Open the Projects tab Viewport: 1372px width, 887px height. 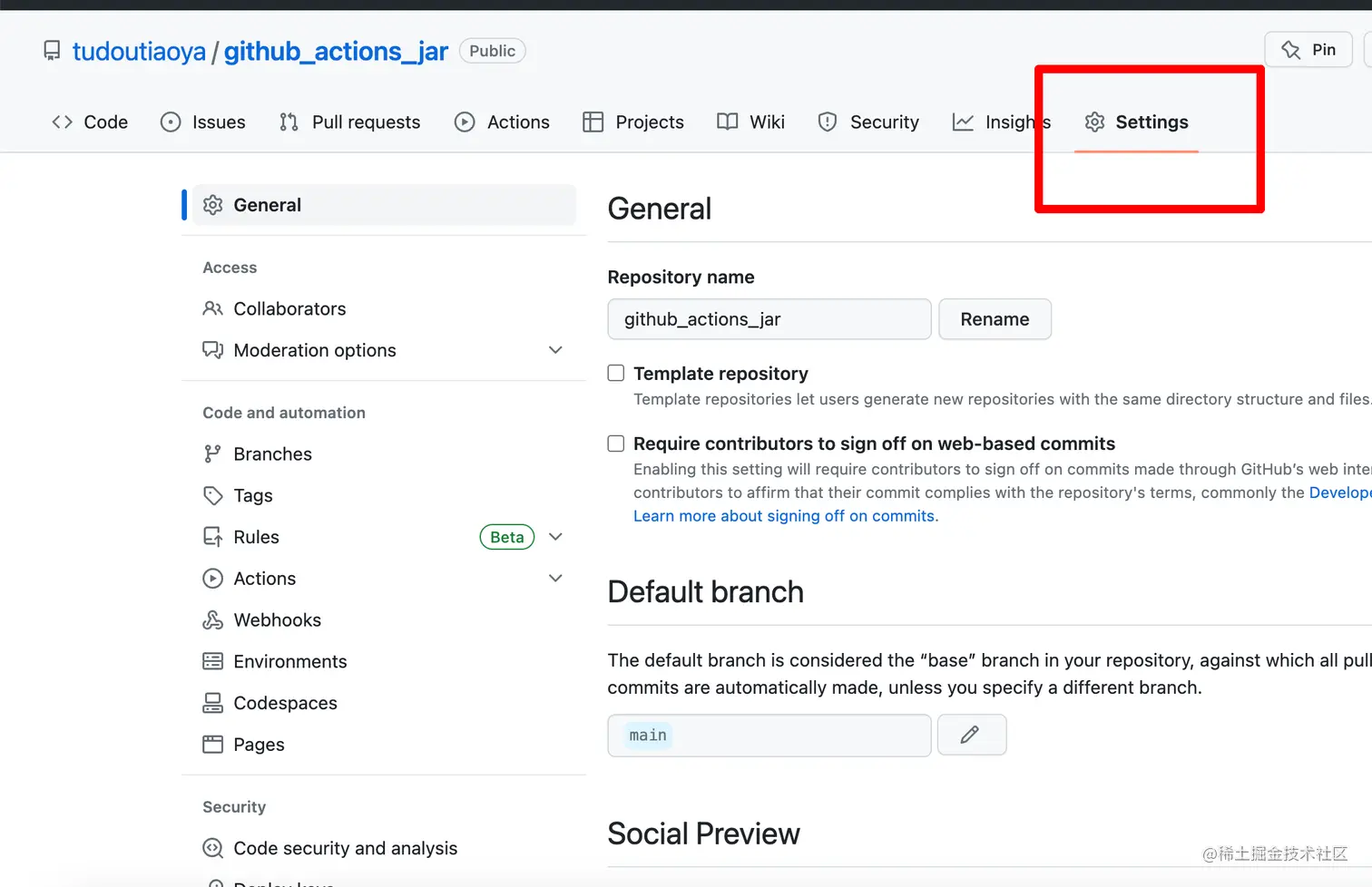coord(633,122)
